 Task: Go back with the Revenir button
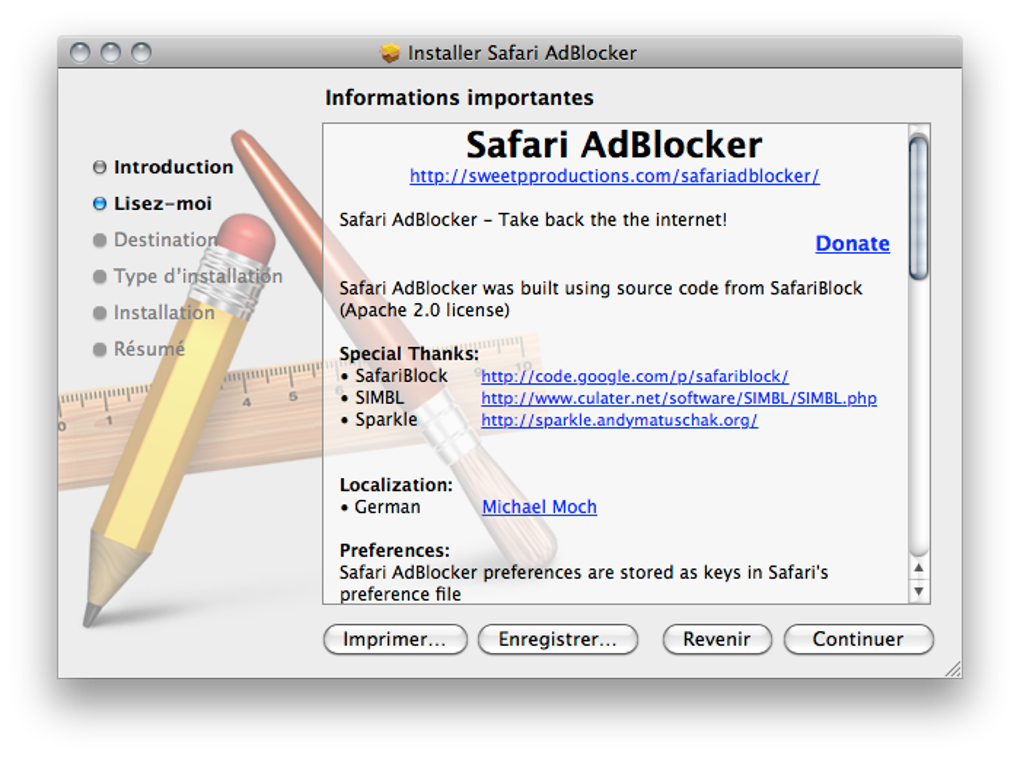click(717, 639)
